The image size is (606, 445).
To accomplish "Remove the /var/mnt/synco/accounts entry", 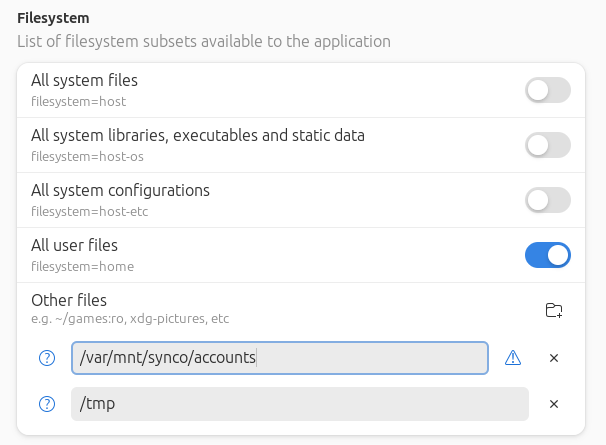I will (x=554, y=358).
